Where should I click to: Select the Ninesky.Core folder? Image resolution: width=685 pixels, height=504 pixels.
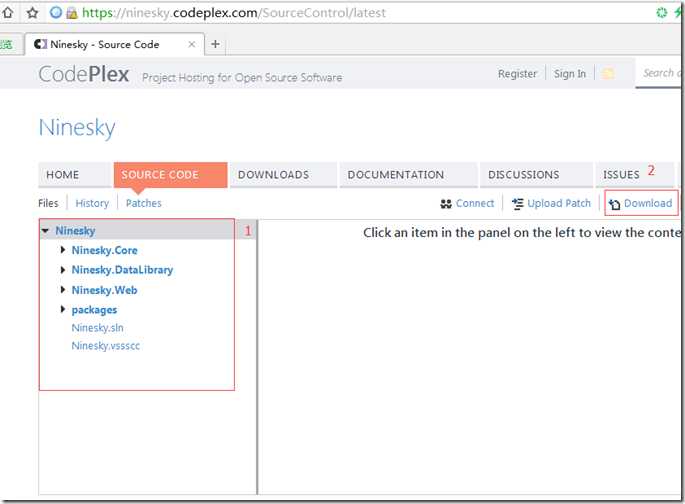[104, 250]
